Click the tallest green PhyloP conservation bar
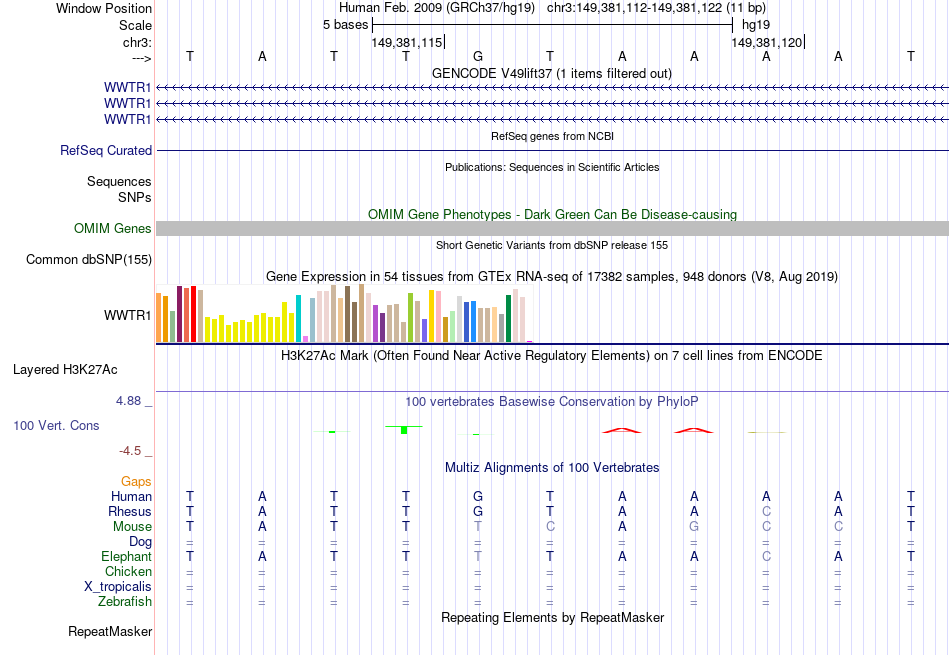 tap(404, 430)
